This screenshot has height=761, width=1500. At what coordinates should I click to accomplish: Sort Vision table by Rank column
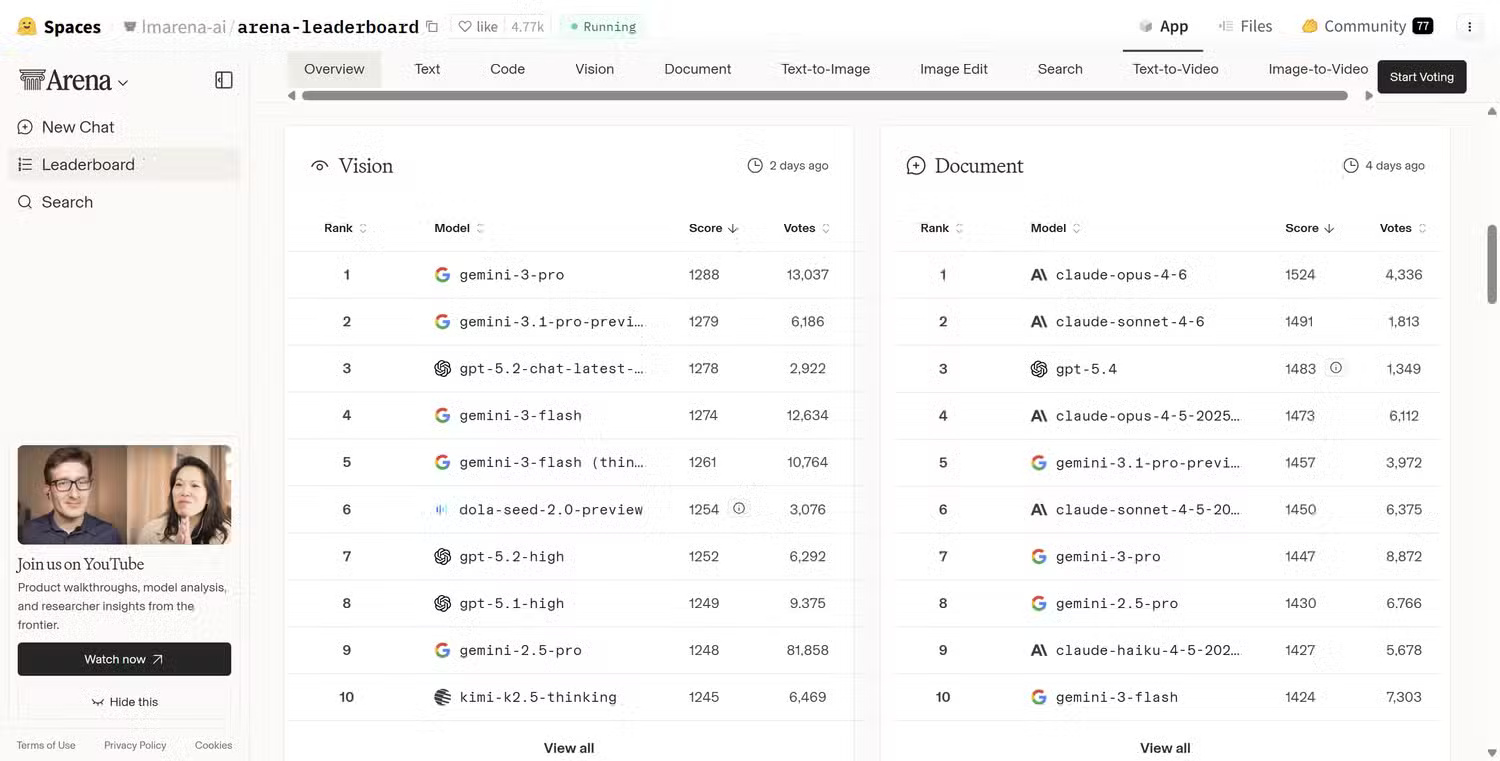click(345, 228)
